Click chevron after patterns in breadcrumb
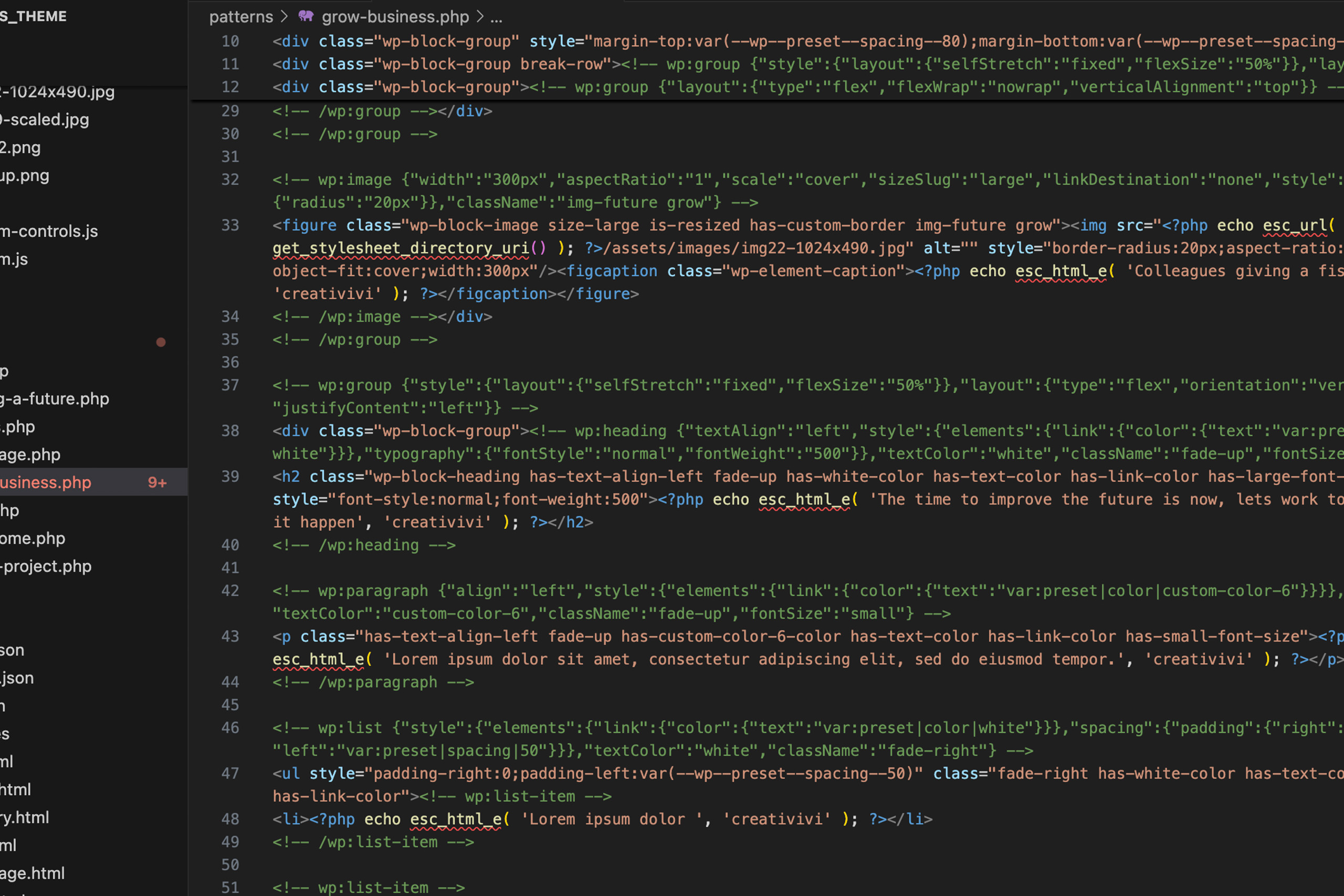Image resolution: width=1344 pixels, height=896 pixels. (x=284, y=17)
